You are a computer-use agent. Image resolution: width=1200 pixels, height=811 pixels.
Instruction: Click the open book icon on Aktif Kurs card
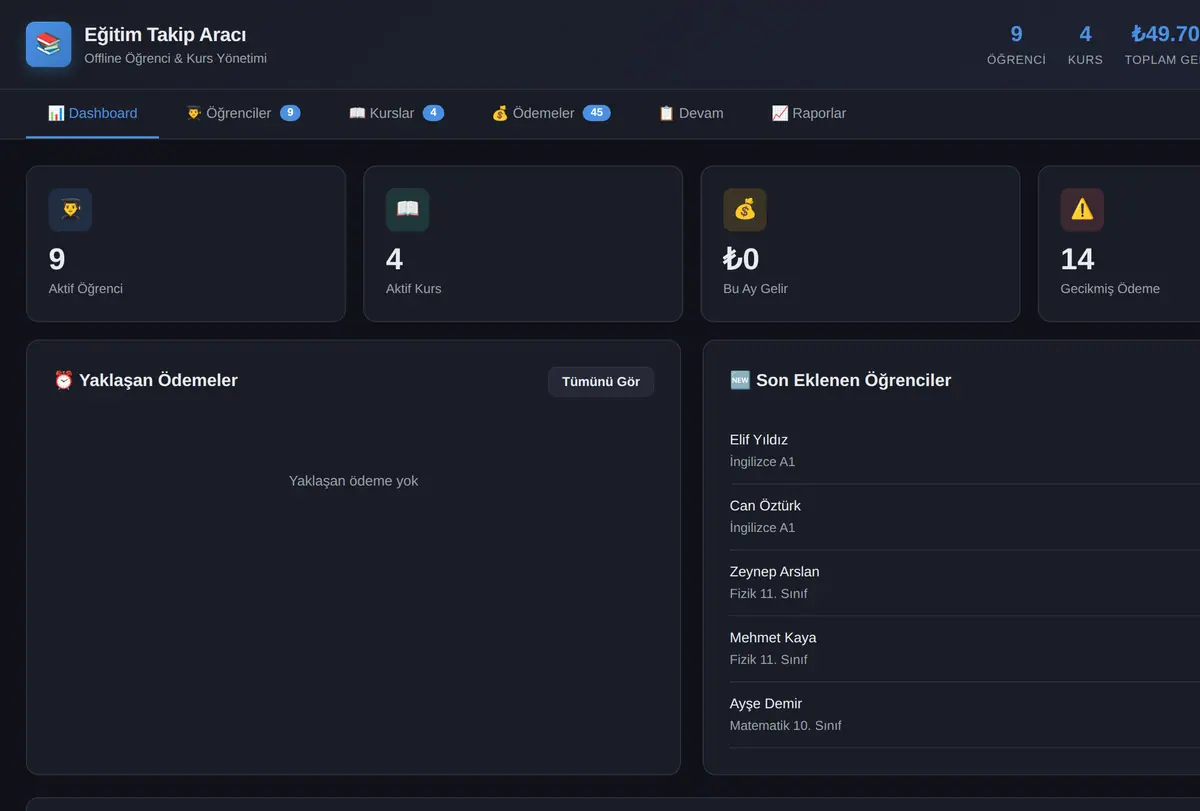[x=408, y=210]
